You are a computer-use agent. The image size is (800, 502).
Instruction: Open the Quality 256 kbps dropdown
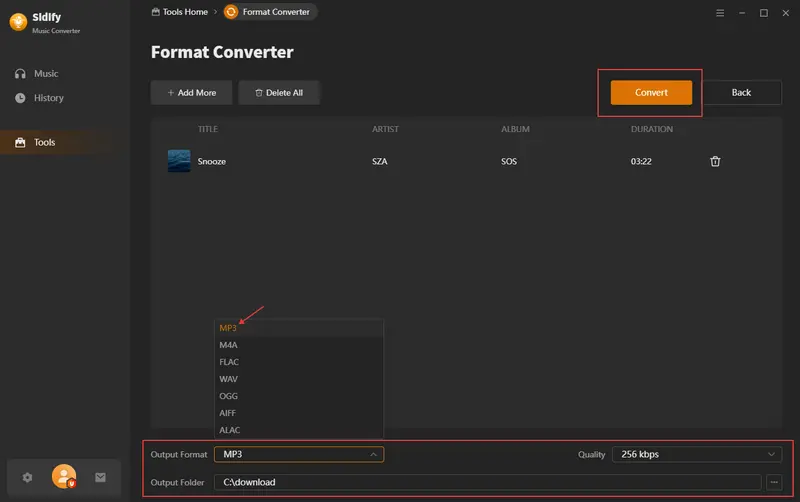696,454
